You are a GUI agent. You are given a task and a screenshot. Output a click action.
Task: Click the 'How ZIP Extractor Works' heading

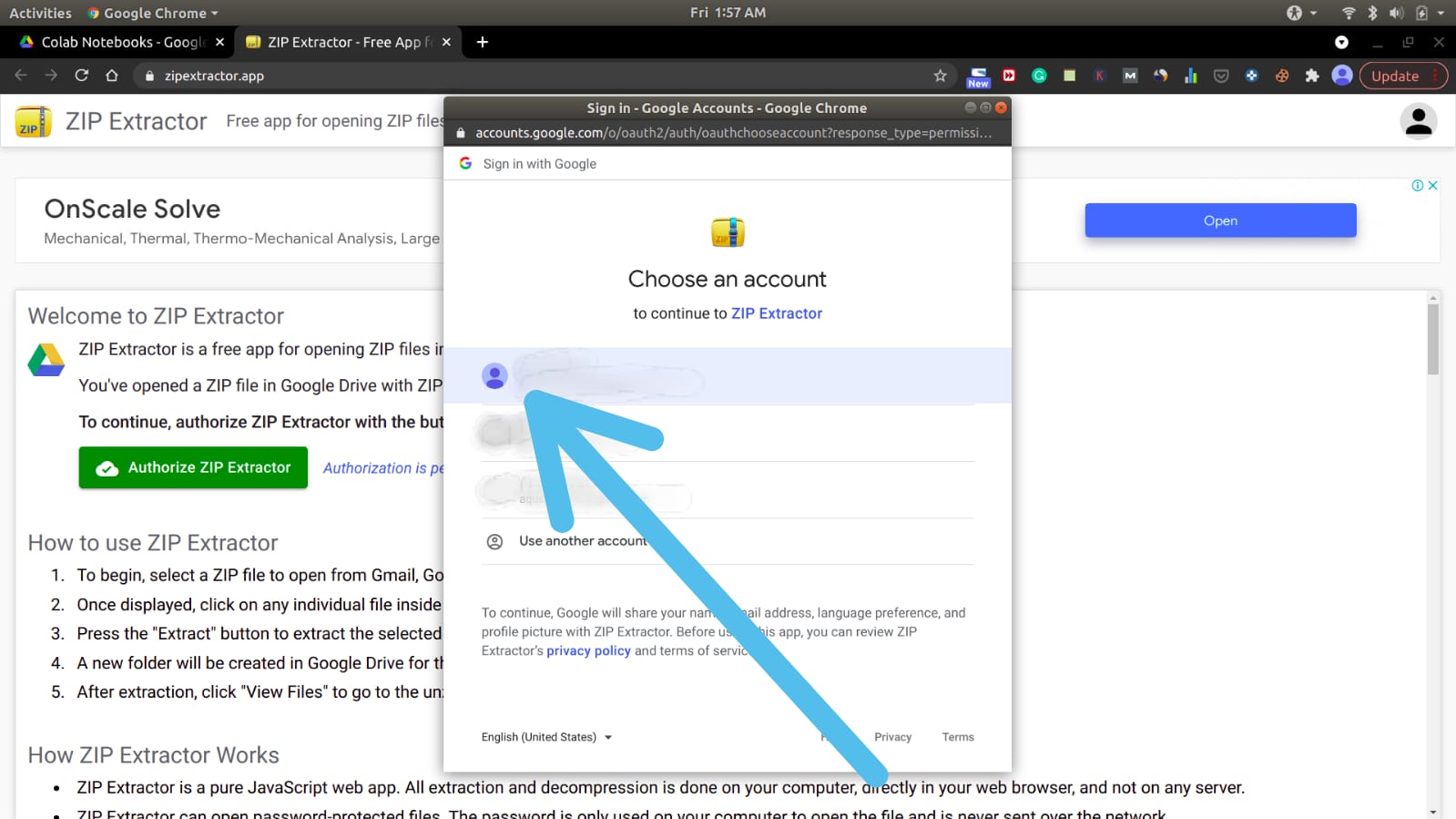click(x=153, y=755)
